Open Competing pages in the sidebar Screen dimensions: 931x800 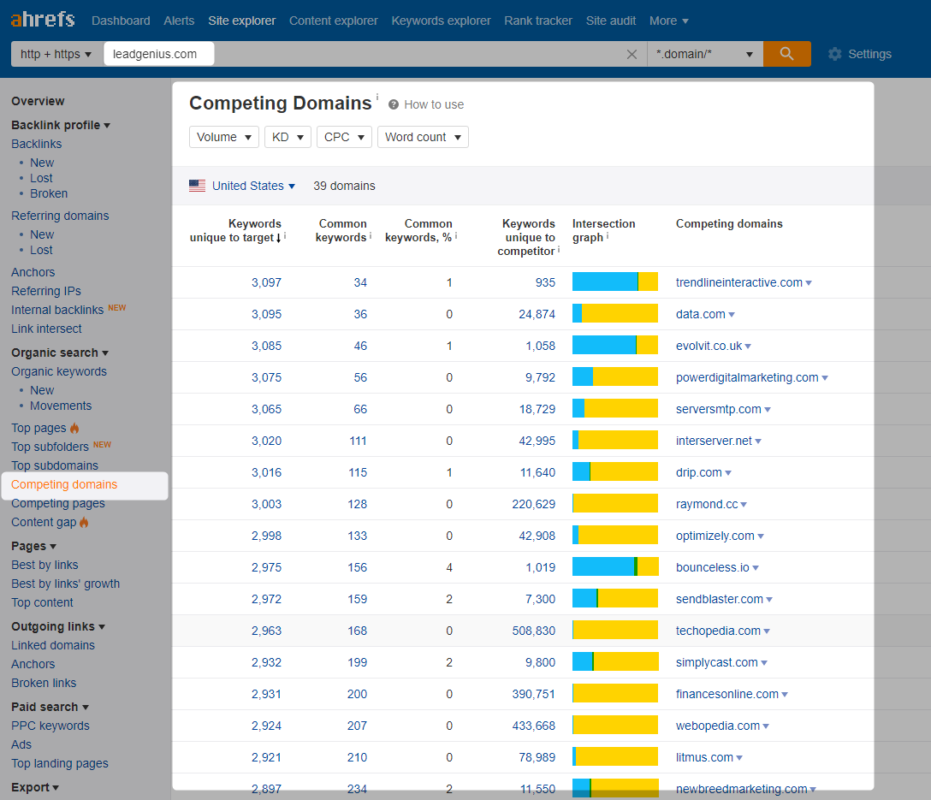(x=58, y=504)
